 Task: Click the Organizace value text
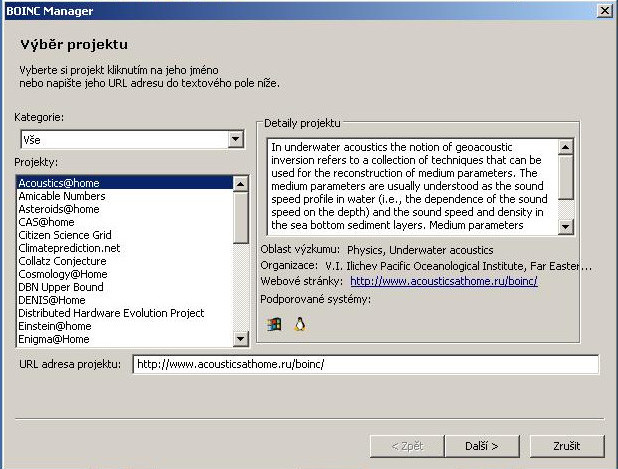[458, 266]
